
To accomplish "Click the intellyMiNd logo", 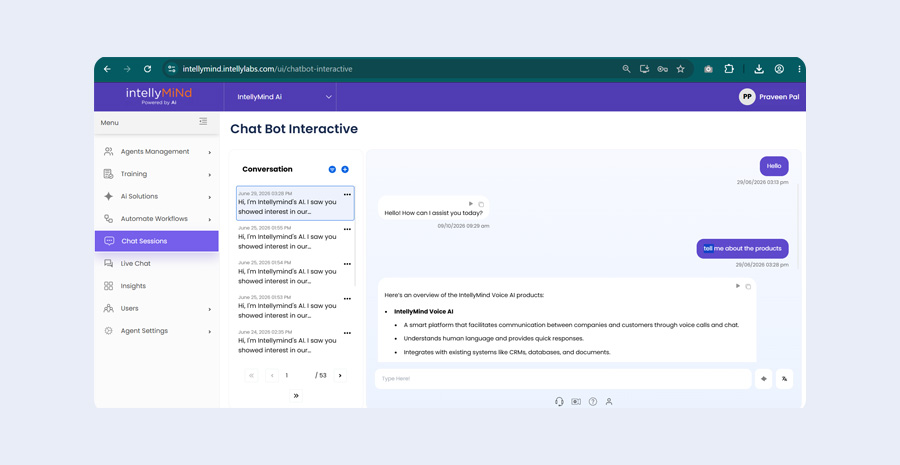I will [159, 96].
